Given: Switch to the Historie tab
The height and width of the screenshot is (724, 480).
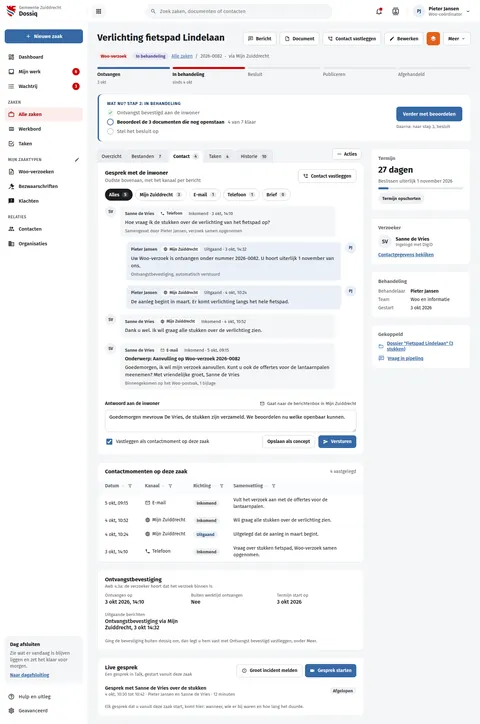Looking at the screenshot, I should tap(253, 156).
